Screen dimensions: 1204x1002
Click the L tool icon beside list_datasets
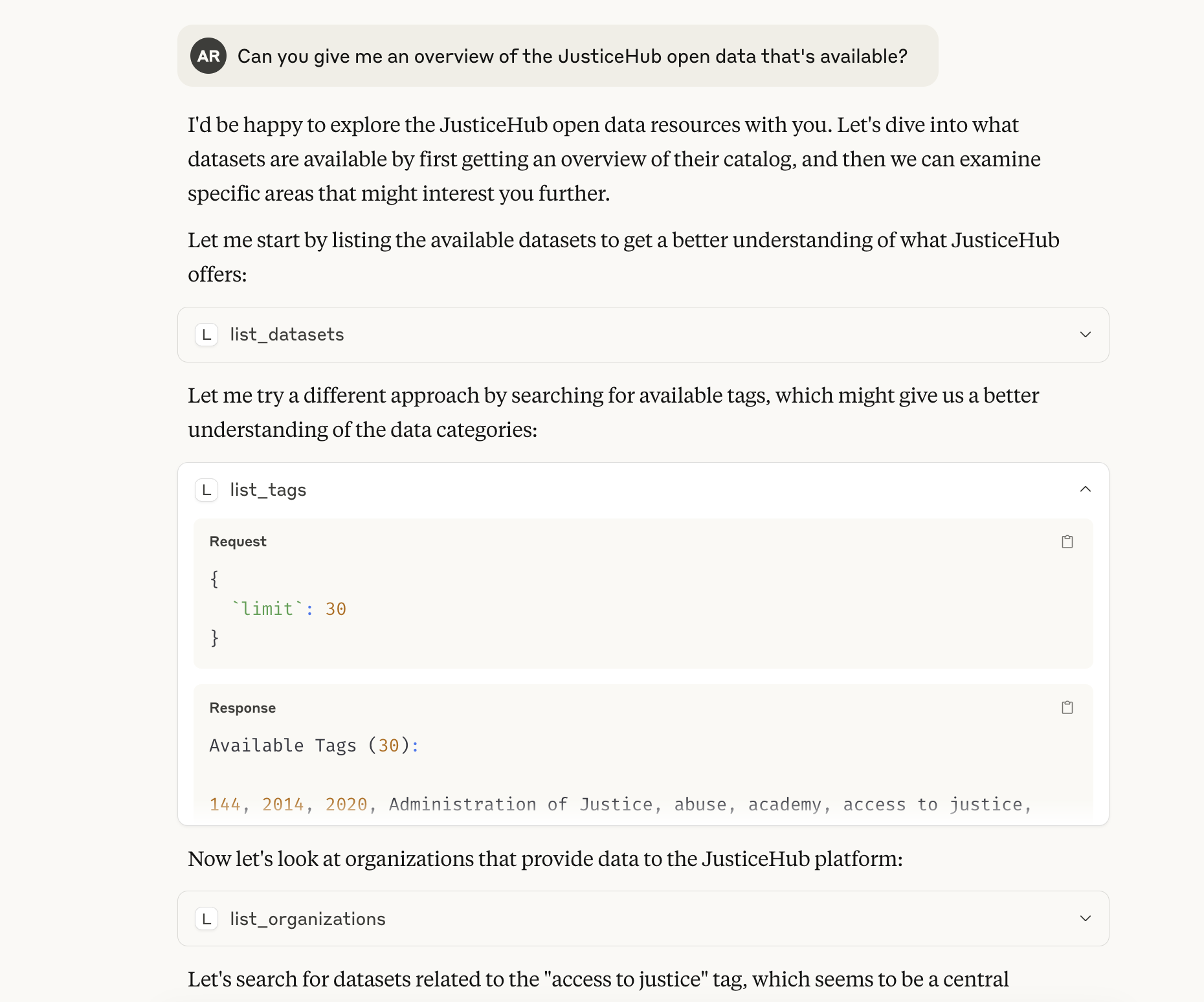click(x=206, y=335)
